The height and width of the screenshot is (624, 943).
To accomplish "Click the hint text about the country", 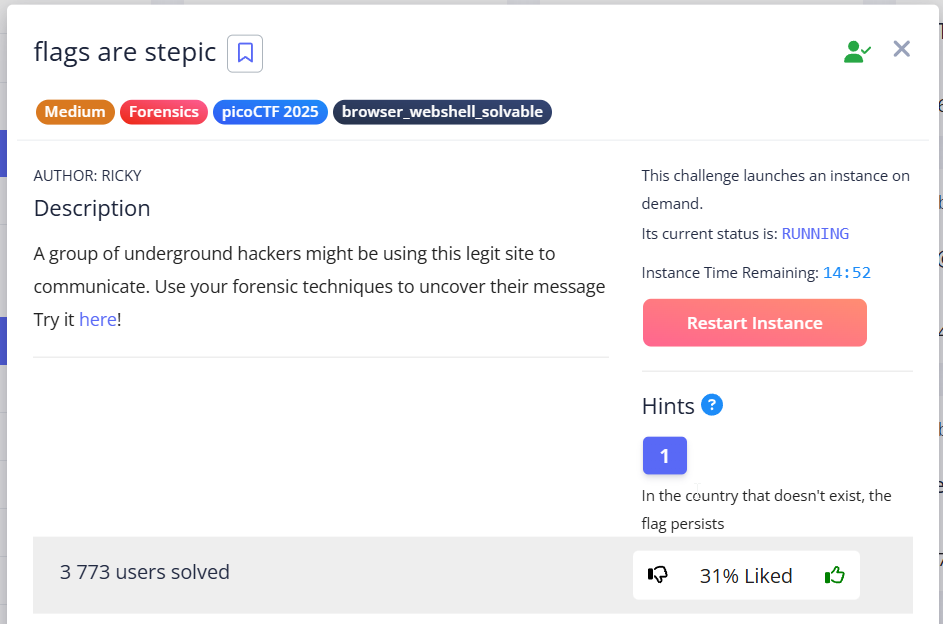I will click(x=766, y=509).
